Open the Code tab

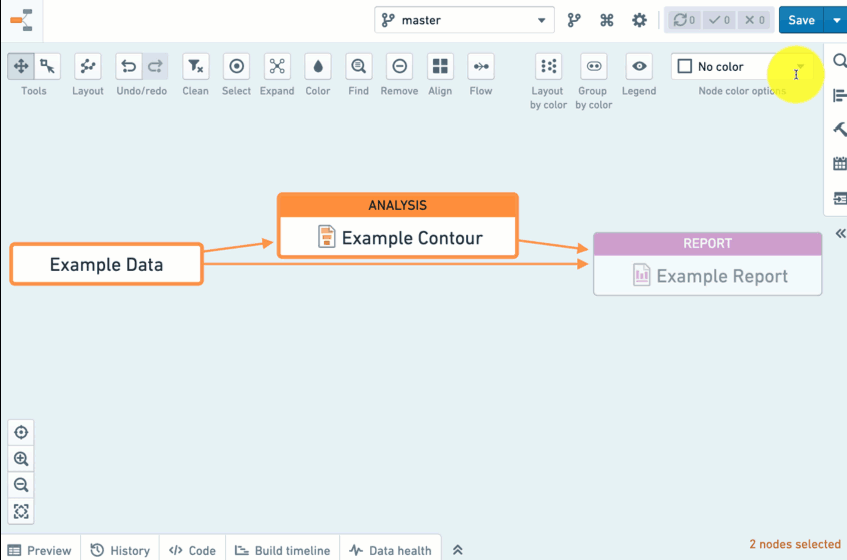[192, 550]
